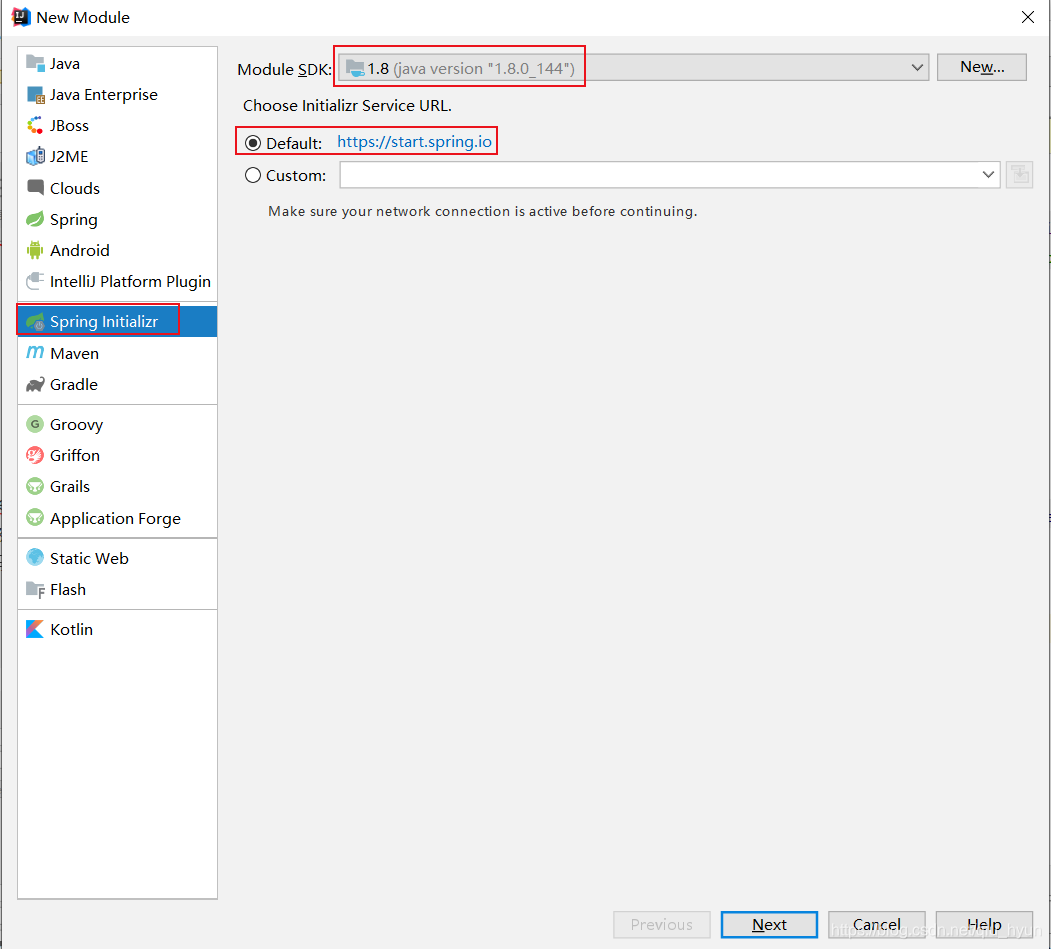
Task: Click the IntelliJ Platform Plugin plug icon
Action: 35,281
